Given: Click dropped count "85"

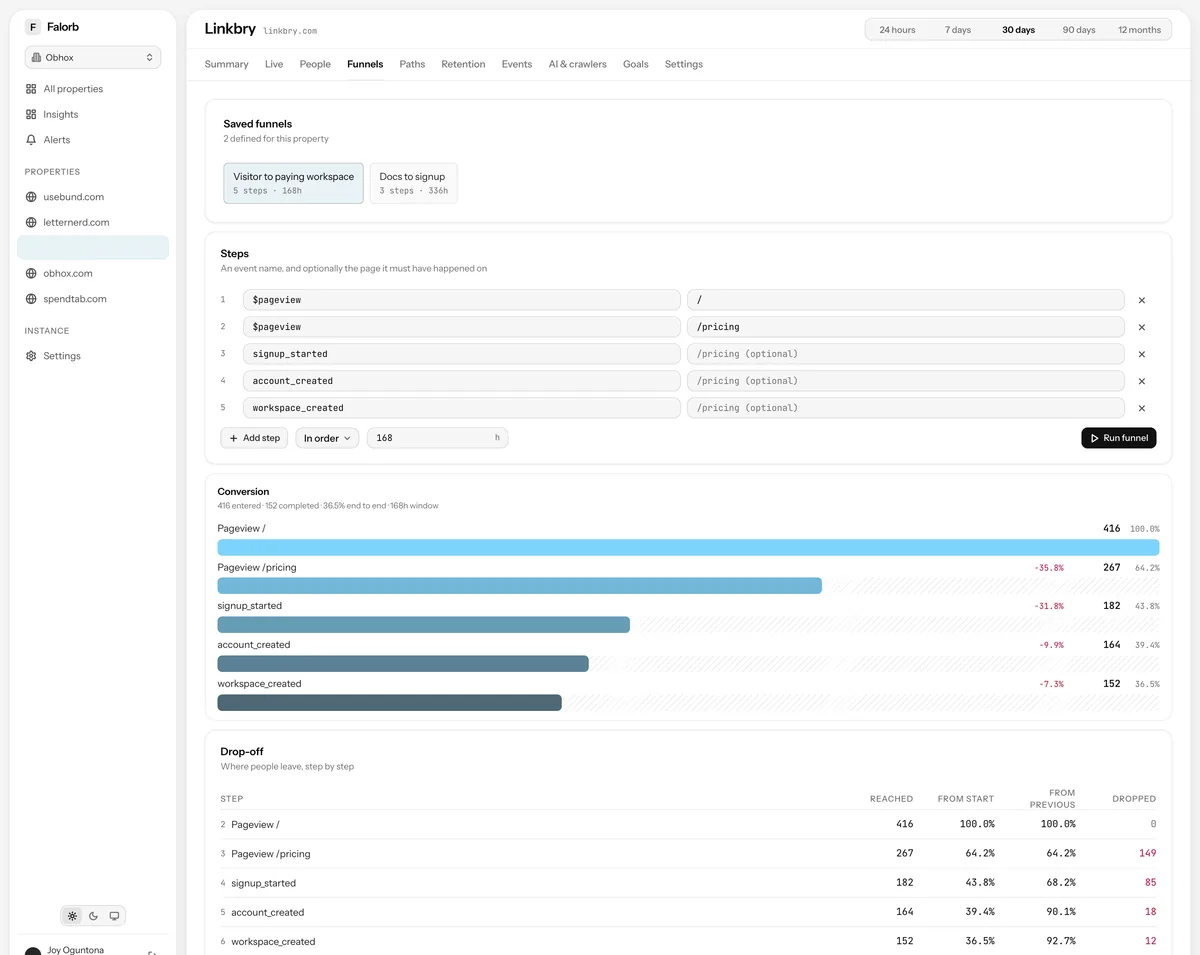Looking at the screenshot, I should tap(1150, 883).
